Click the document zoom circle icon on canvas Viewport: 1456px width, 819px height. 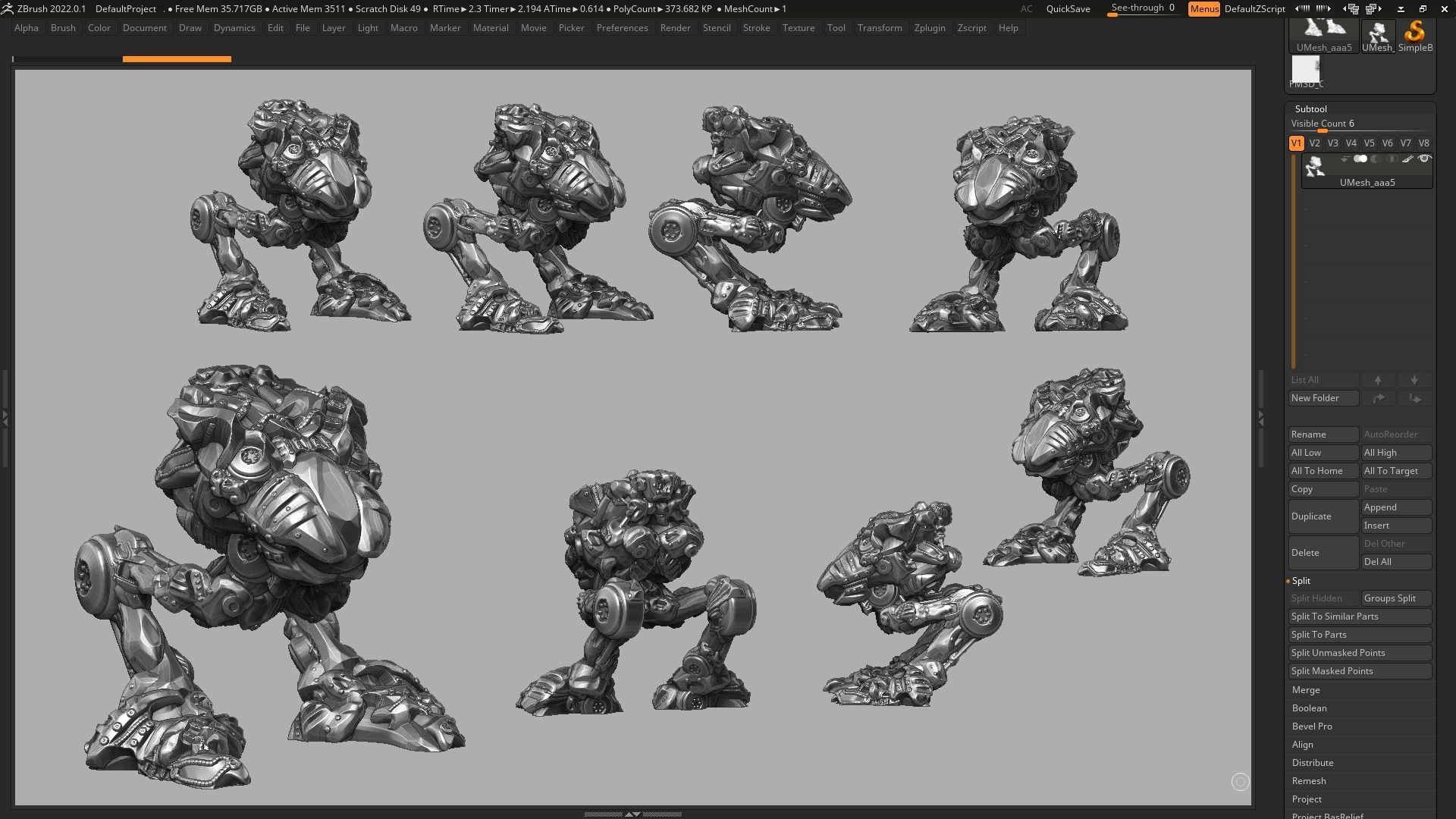point(1240,782)
